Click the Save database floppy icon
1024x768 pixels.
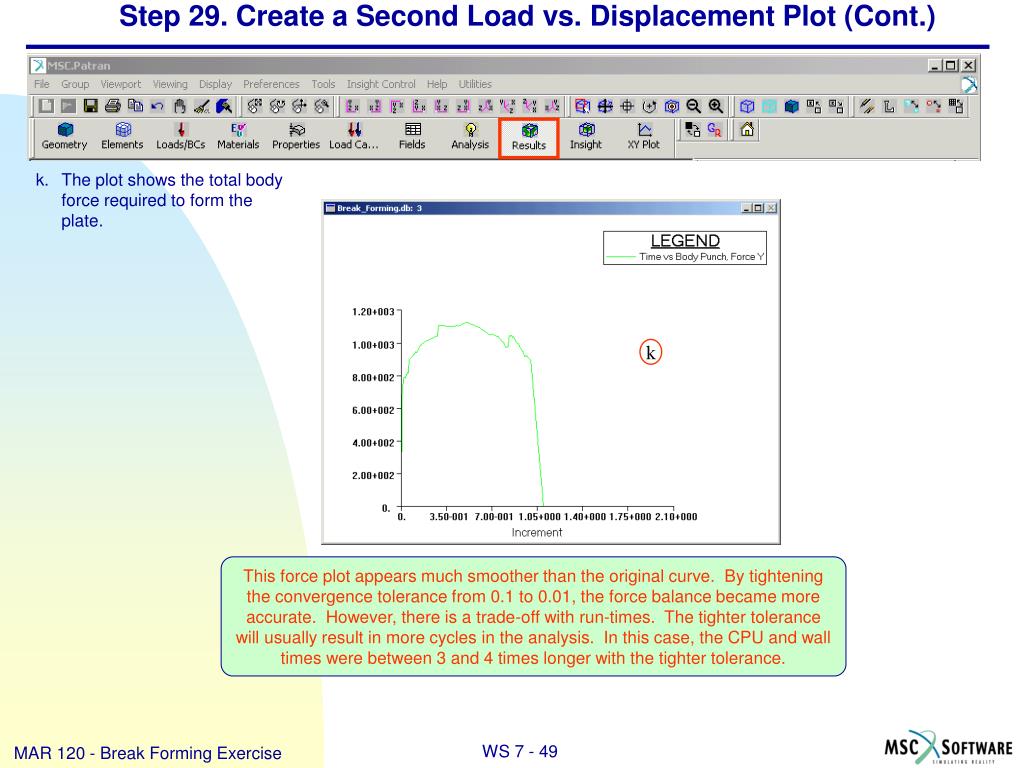[x=90, y=106]
